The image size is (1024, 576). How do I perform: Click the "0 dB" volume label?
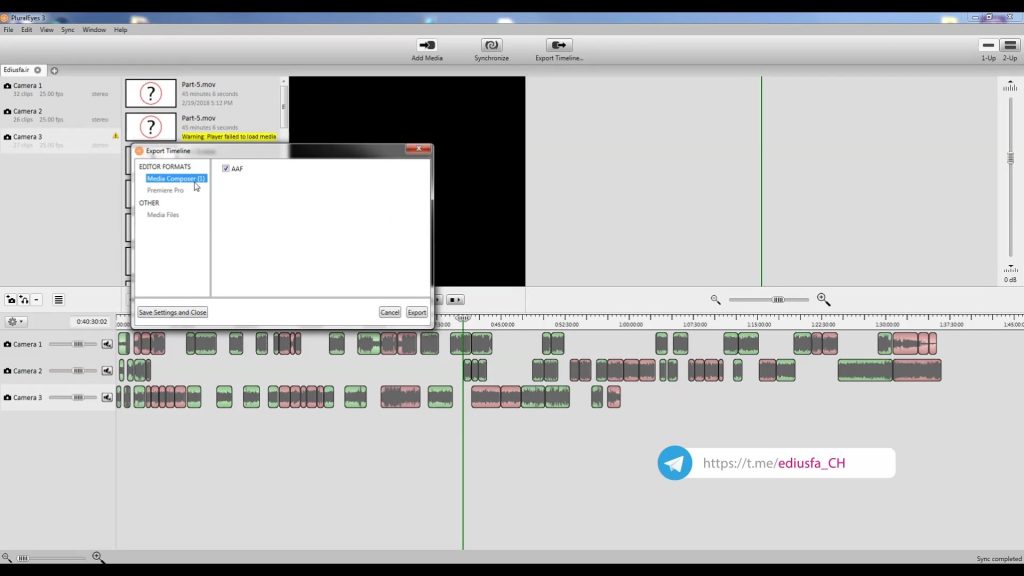coord(1010,280)
